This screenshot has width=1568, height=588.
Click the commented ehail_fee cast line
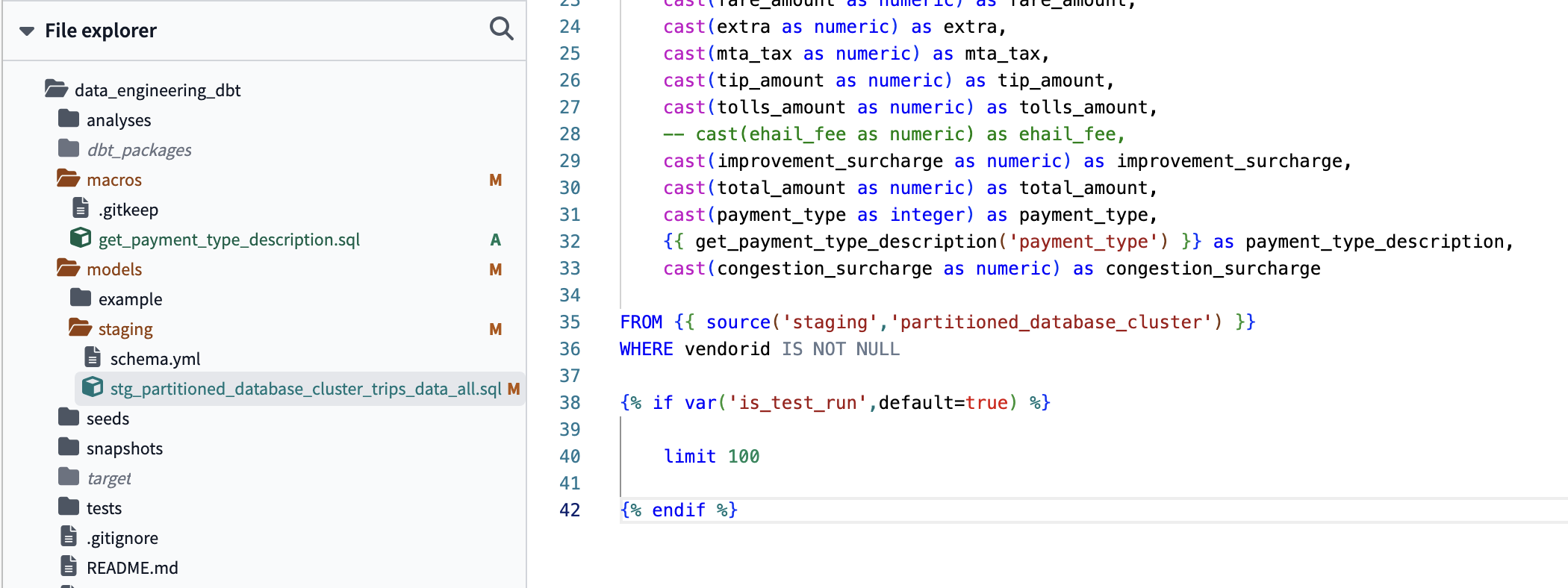click(x=895, y=134)
